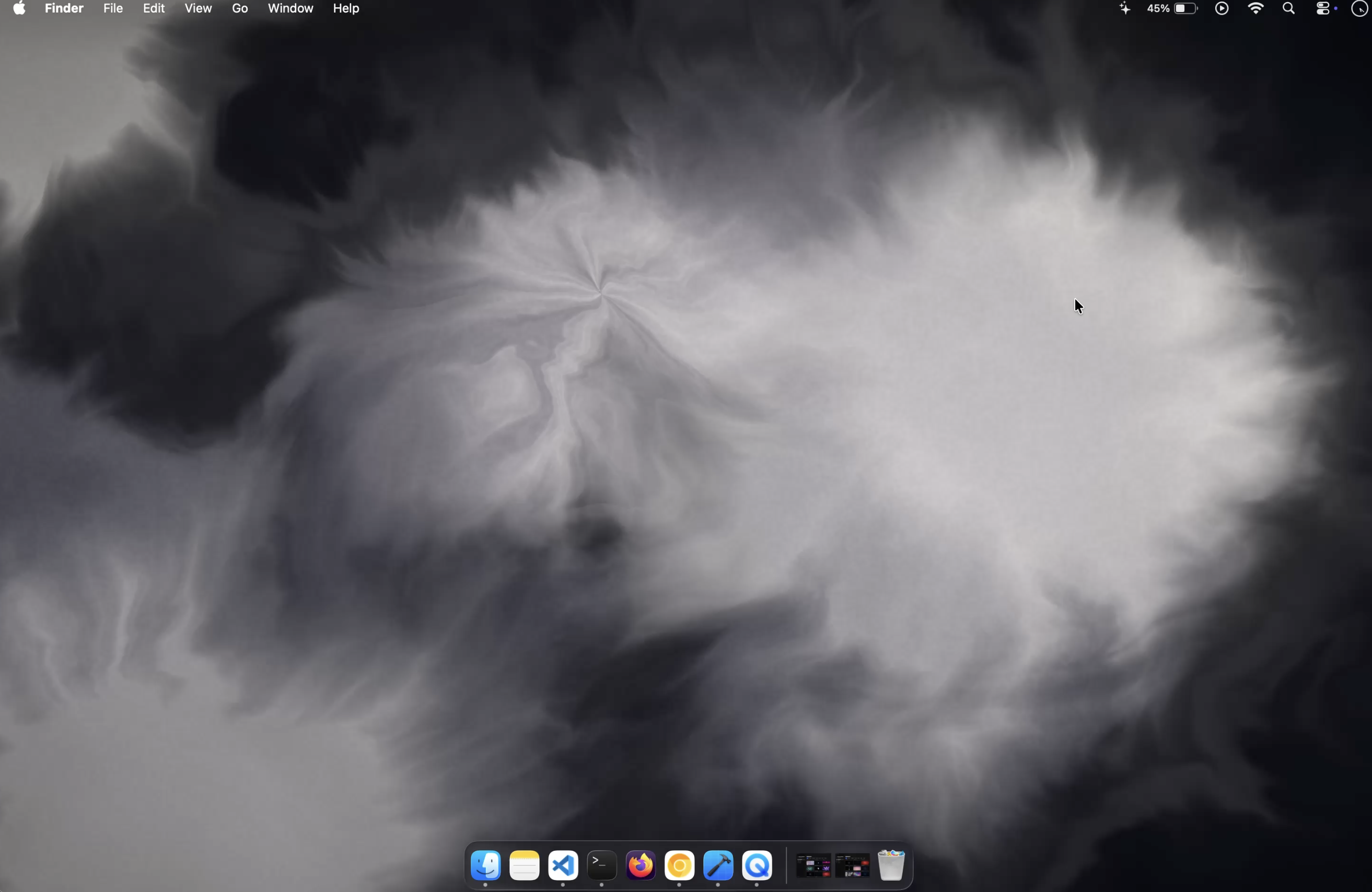Image resolution: width=1372 pixels, height=892 pixels.
Task: Open the Go menu
Action: (x=239, y=9)
